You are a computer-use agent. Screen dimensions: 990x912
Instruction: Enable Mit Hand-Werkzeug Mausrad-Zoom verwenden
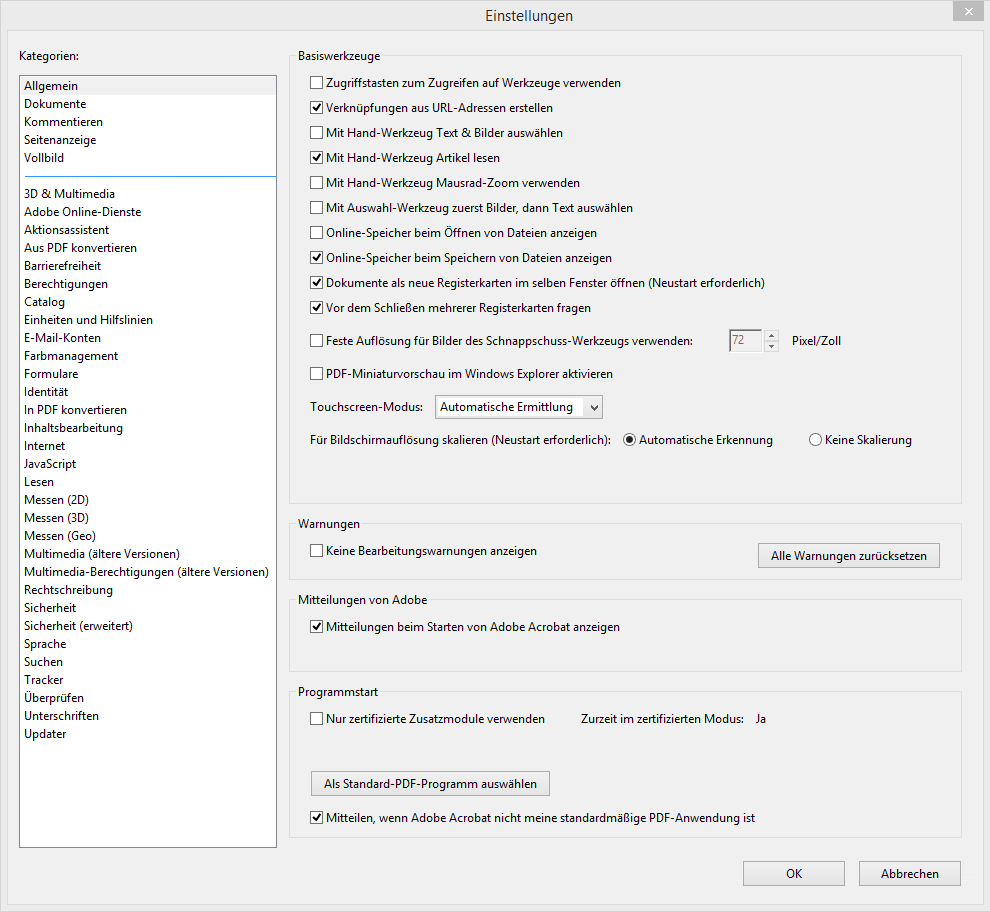pyautogui.click(x=316, y=183)
